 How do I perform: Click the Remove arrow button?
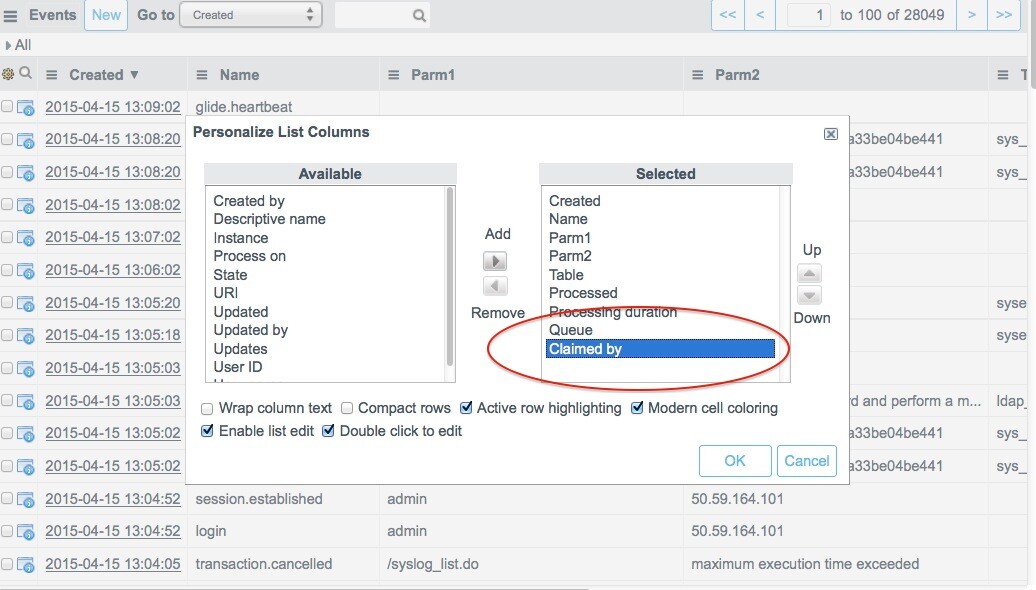[495, 287]
